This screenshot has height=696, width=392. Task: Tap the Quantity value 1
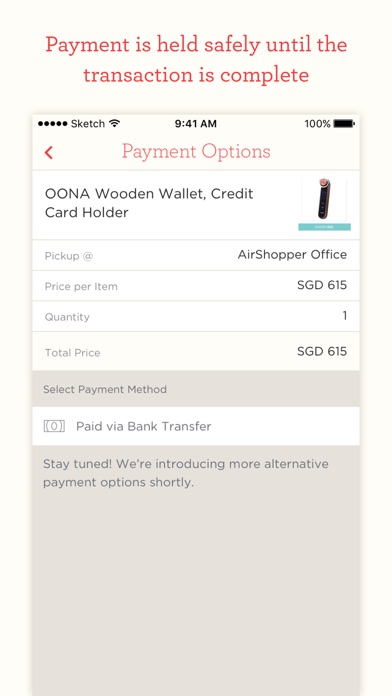(344, 316)
